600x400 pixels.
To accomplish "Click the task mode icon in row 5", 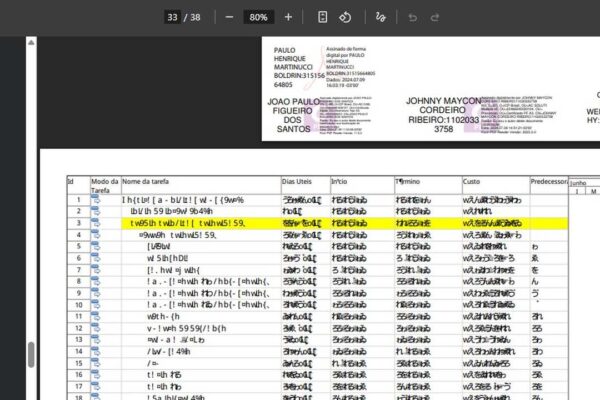I will point(95,247).
